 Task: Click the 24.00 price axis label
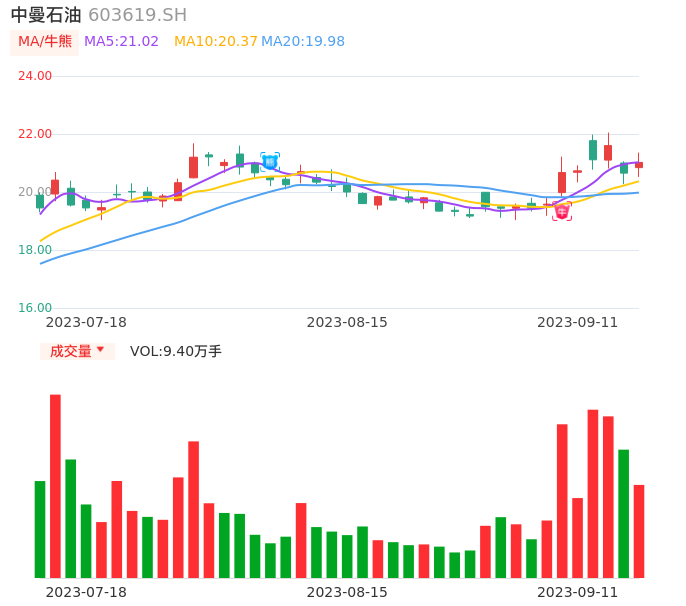coord(35,76)
